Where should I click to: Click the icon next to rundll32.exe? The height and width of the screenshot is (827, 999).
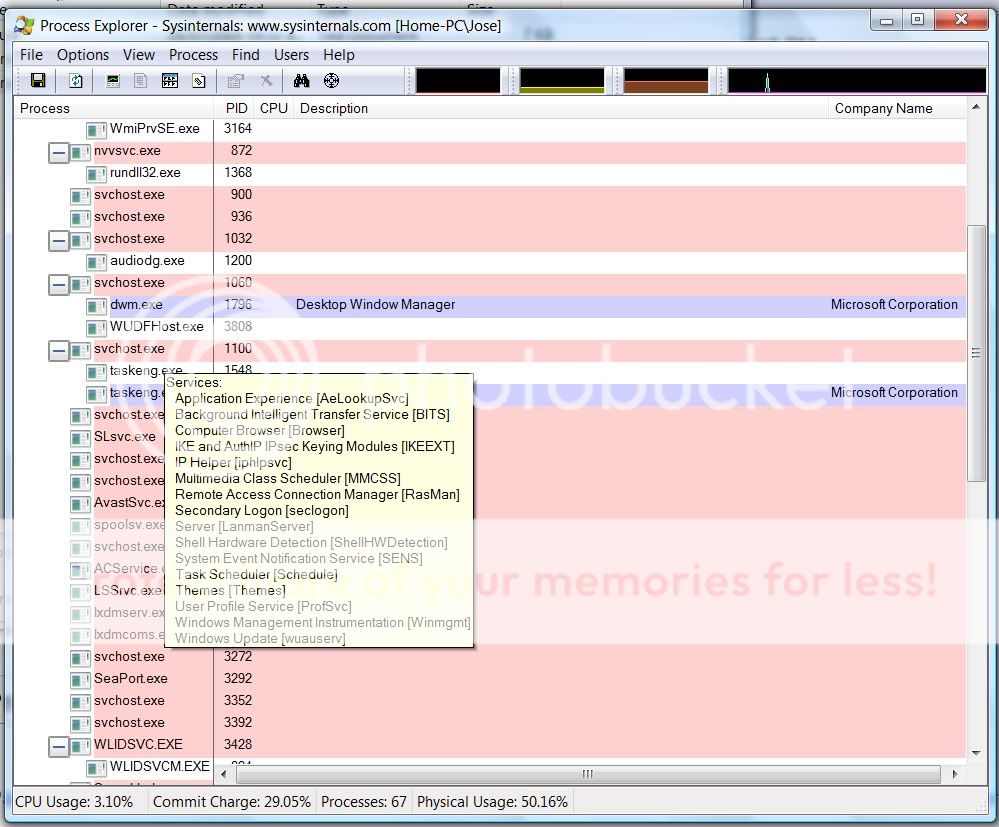coord(96,174)
